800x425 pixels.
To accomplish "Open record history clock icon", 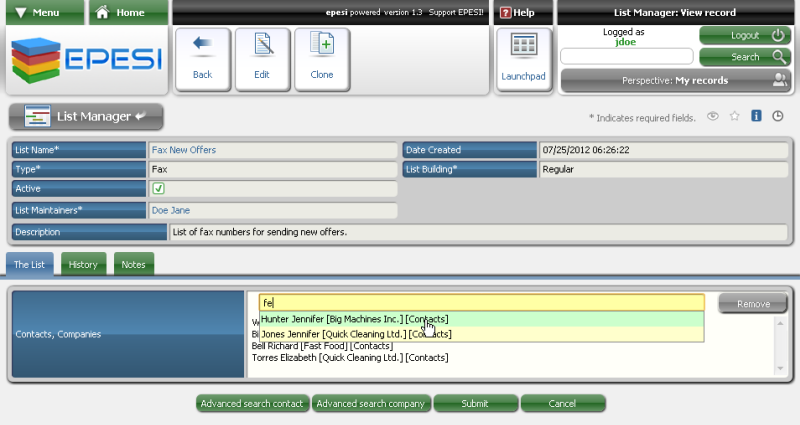I will click(778, 116).
